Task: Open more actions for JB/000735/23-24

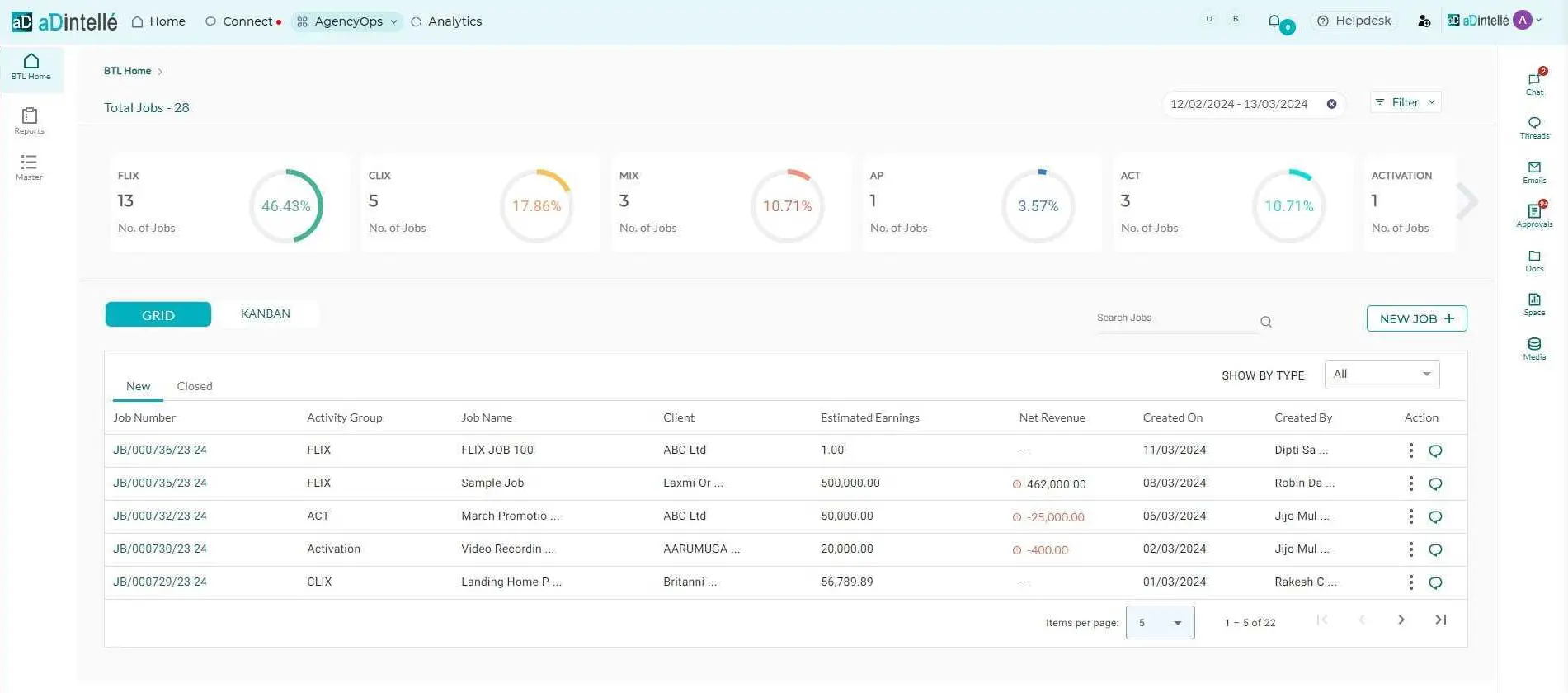Action: click(x=1410, y=483)
